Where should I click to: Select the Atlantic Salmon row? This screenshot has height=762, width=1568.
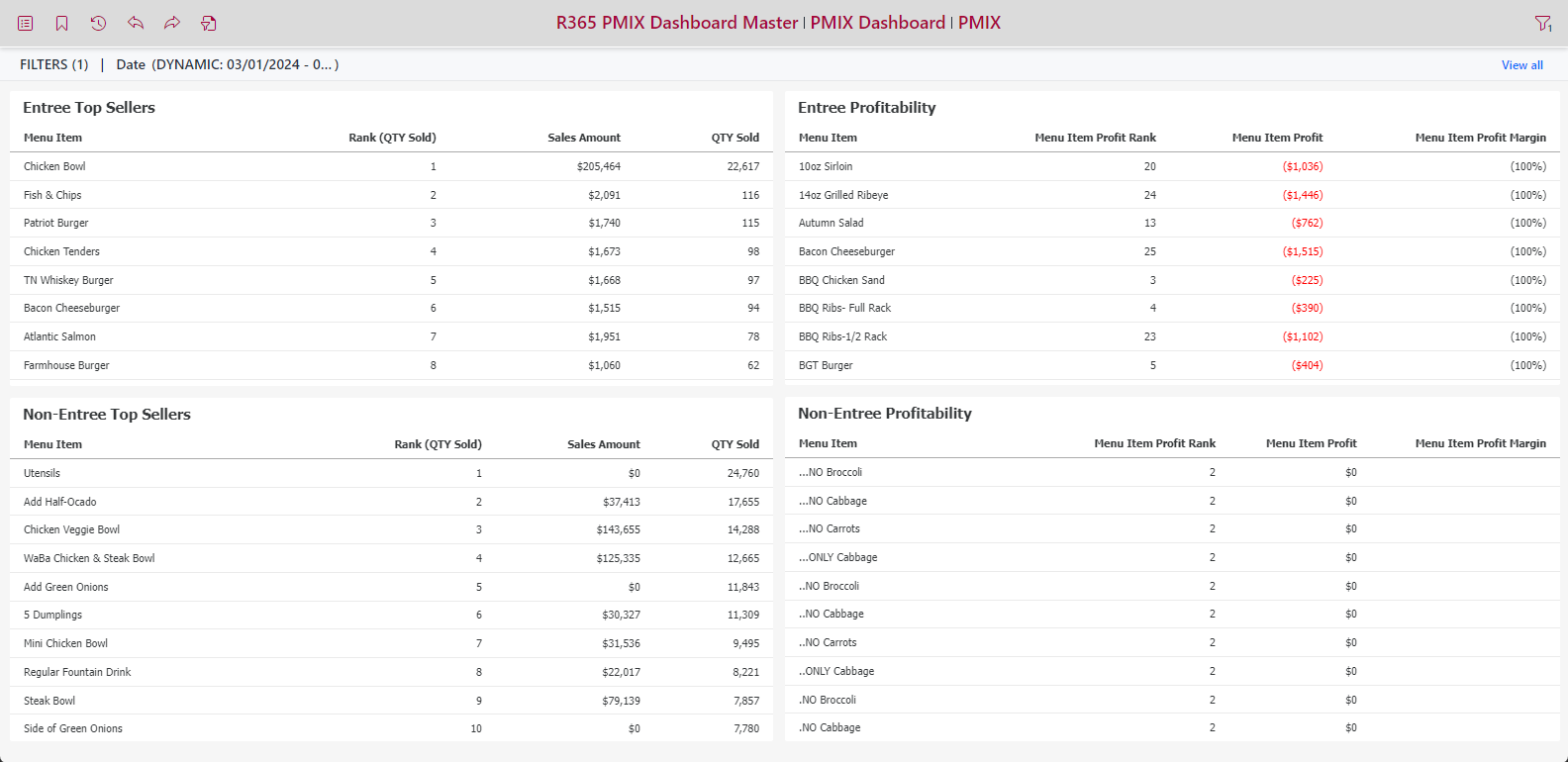click(391, 336)
